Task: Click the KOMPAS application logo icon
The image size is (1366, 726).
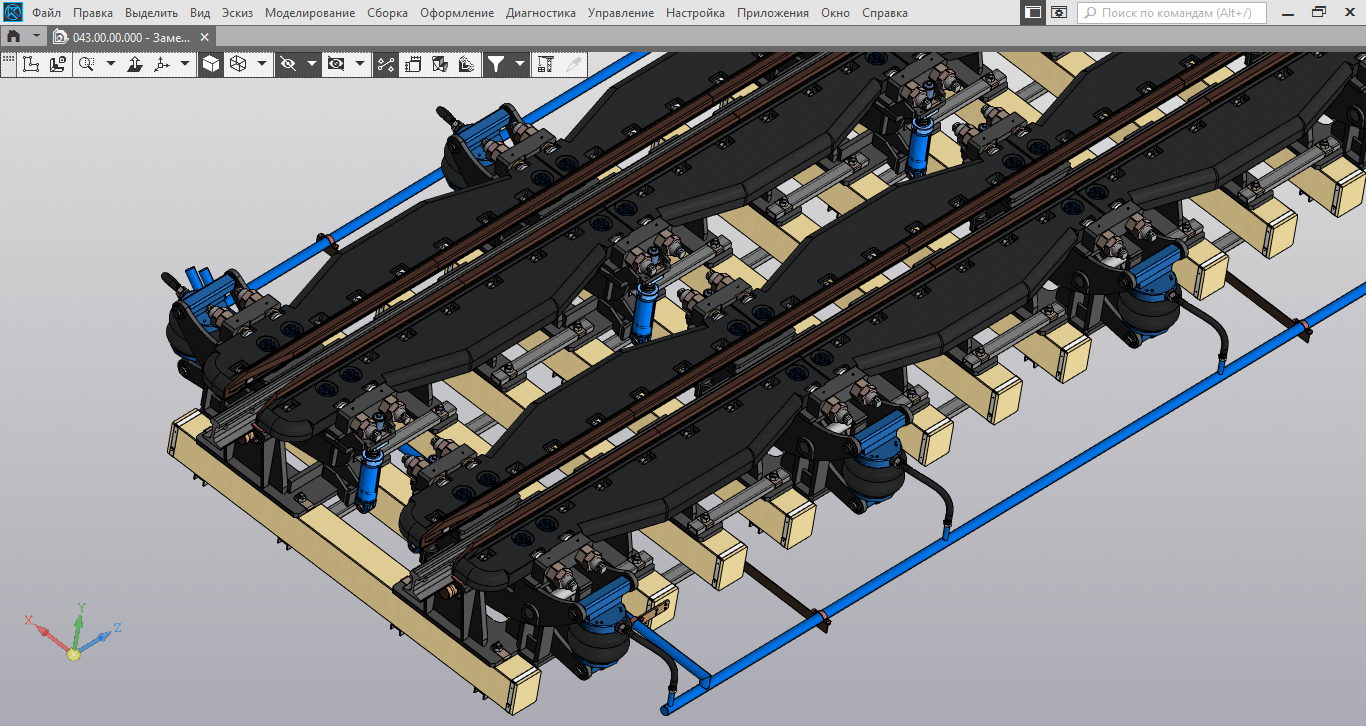Action: click(13, 12)
